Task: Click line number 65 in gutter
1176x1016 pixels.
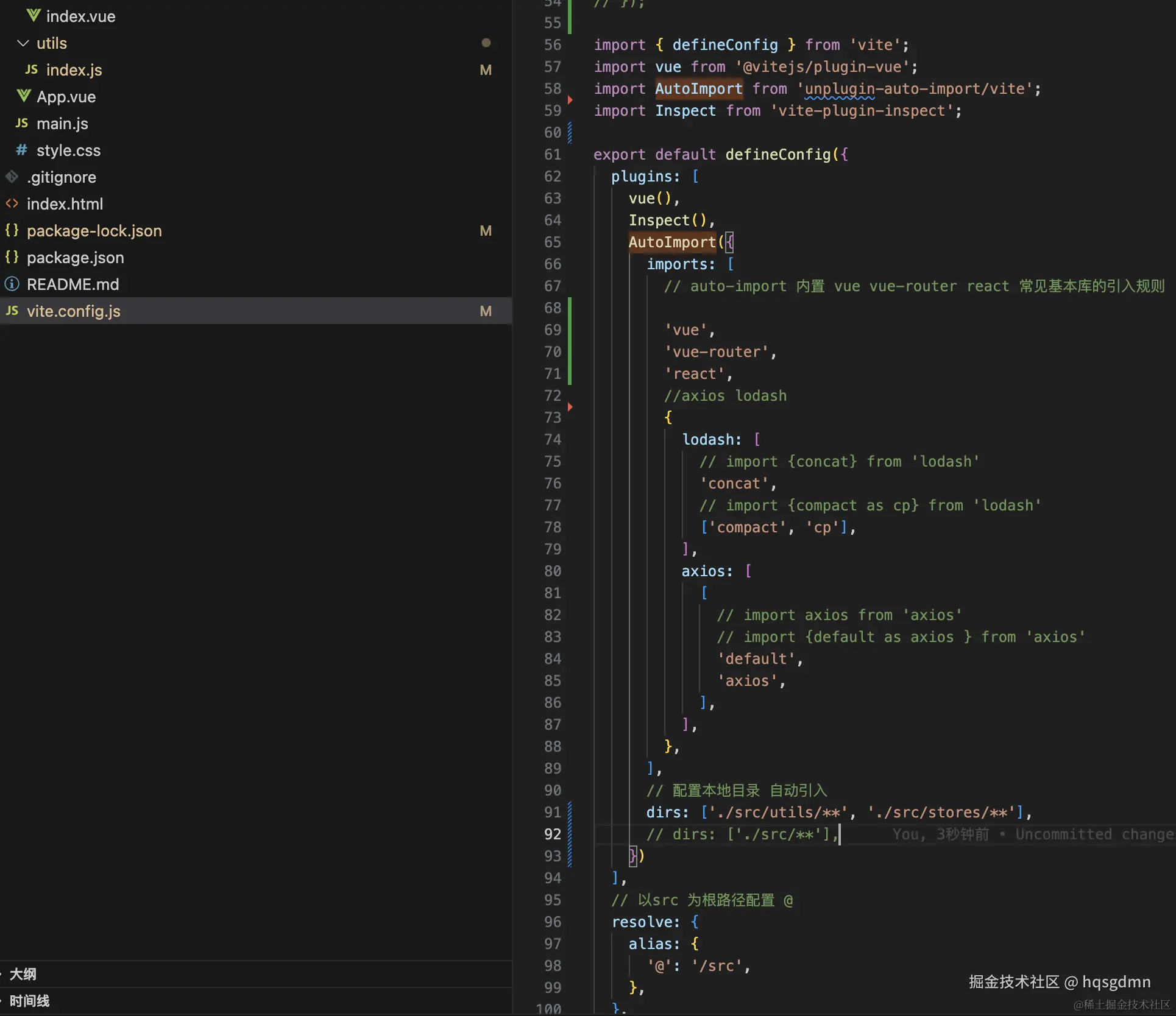Action: [552, 242]
